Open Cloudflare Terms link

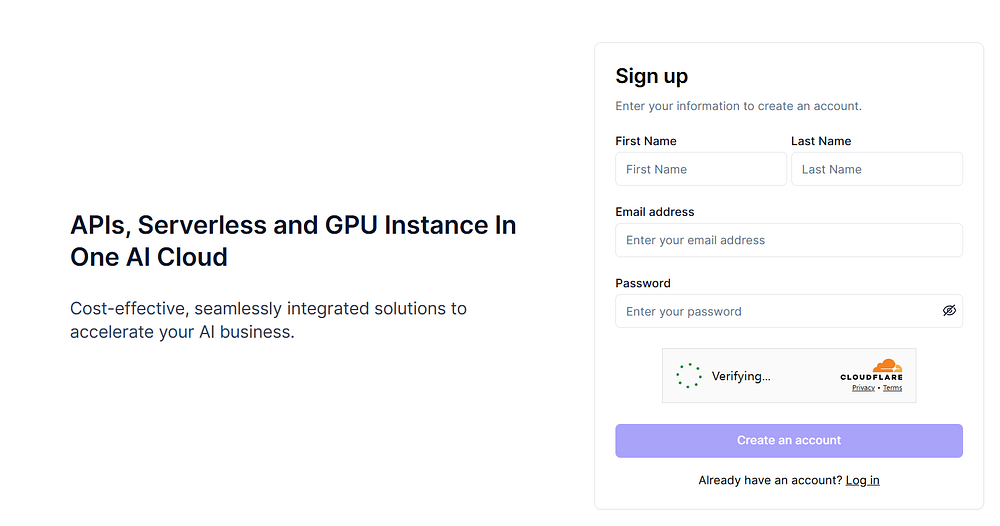pyautogui.click(x=892, y=388)
